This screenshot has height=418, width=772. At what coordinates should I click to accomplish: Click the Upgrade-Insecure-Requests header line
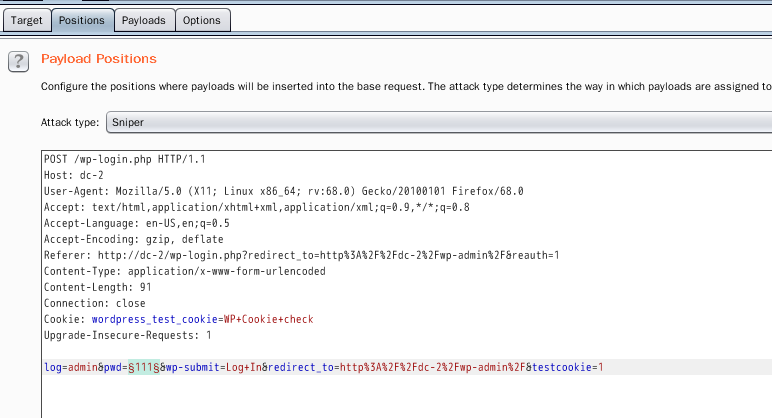point(128,335)
